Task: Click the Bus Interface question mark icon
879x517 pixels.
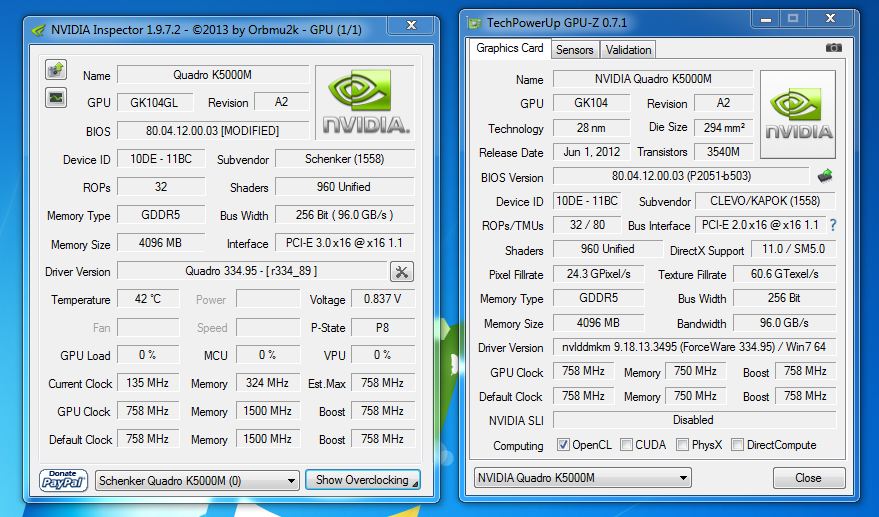Action: (833, 225)
